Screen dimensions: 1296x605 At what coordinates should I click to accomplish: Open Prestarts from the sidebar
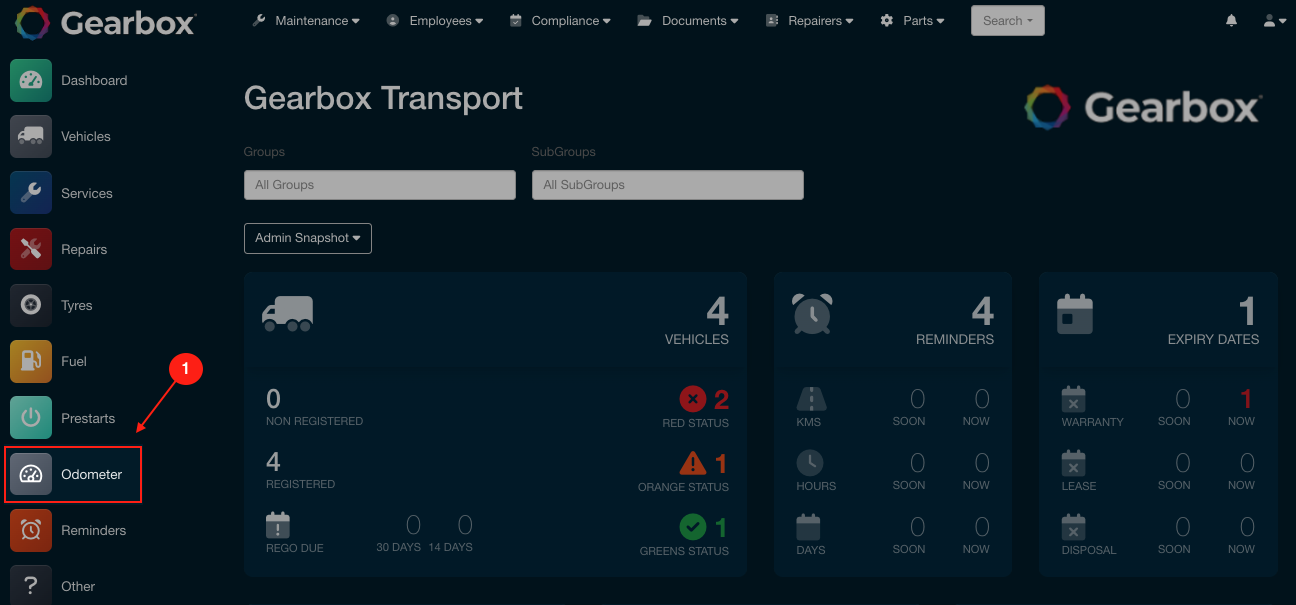(x=88, y=418)
